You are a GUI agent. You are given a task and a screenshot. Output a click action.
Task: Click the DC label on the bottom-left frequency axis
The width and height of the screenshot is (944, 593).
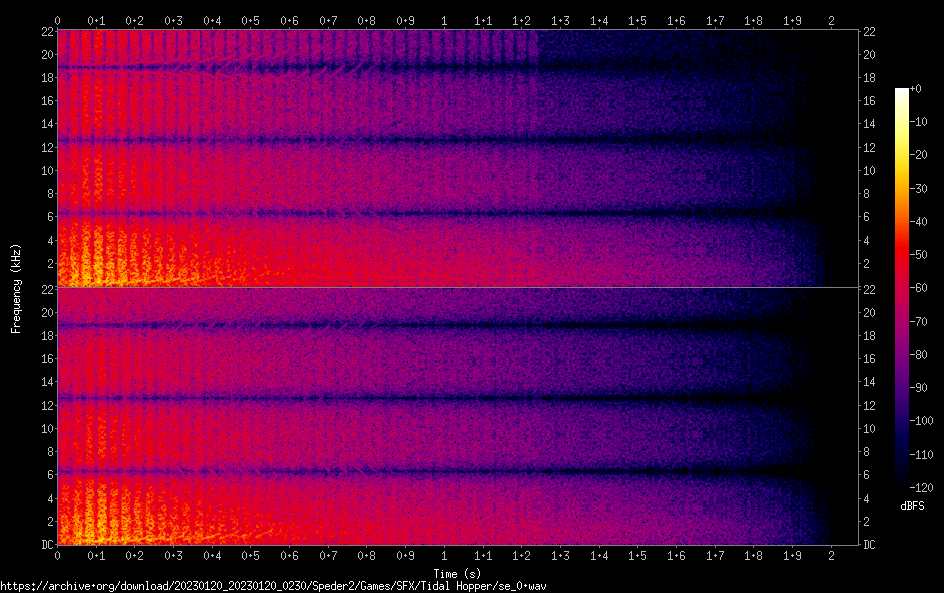point(45,545)
